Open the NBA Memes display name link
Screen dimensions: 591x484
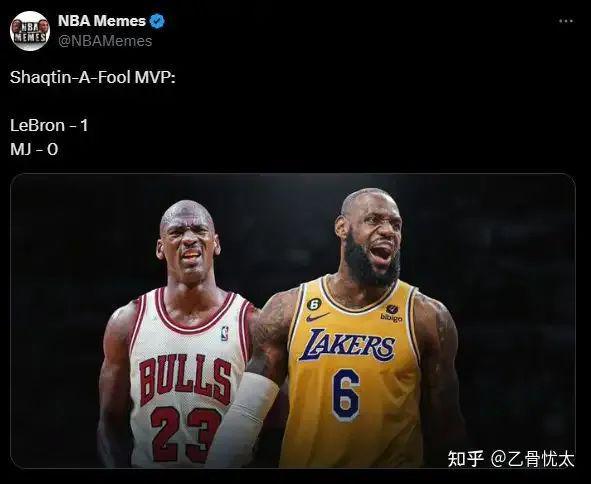click(x=102, y=21)
